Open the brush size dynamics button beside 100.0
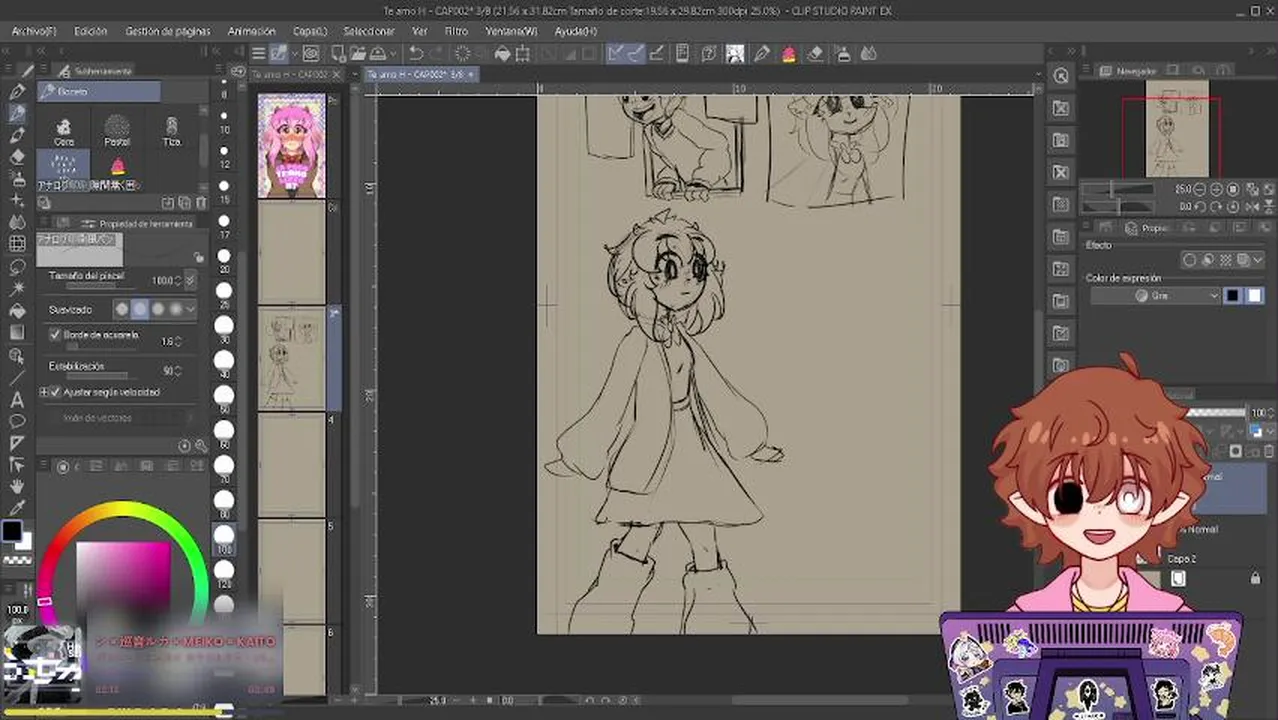This screenshot has width=1278, height=720. pos(190,281)
